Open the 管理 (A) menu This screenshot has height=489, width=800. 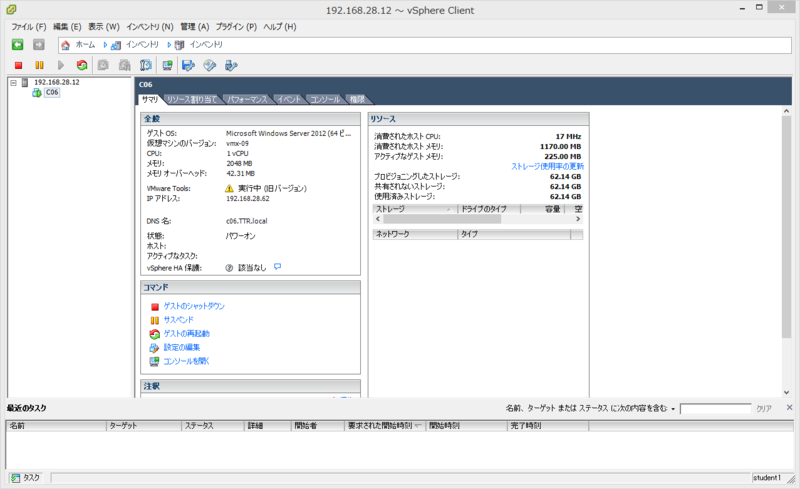[x=194, y=27]
